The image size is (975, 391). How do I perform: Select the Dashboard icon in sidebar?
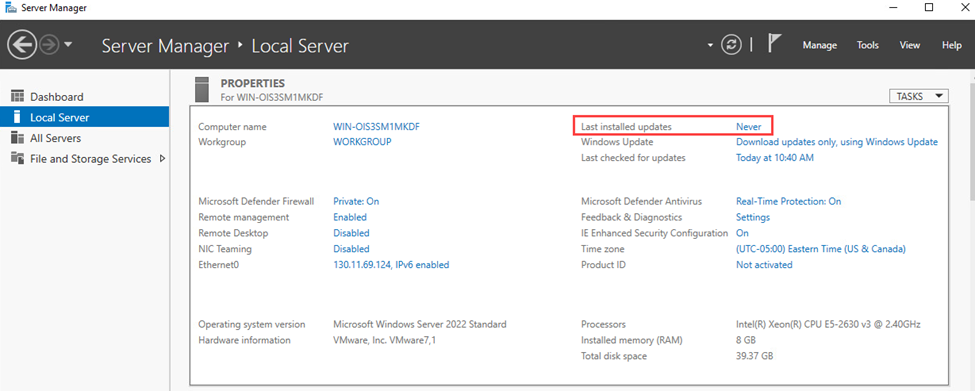[17, 97]
